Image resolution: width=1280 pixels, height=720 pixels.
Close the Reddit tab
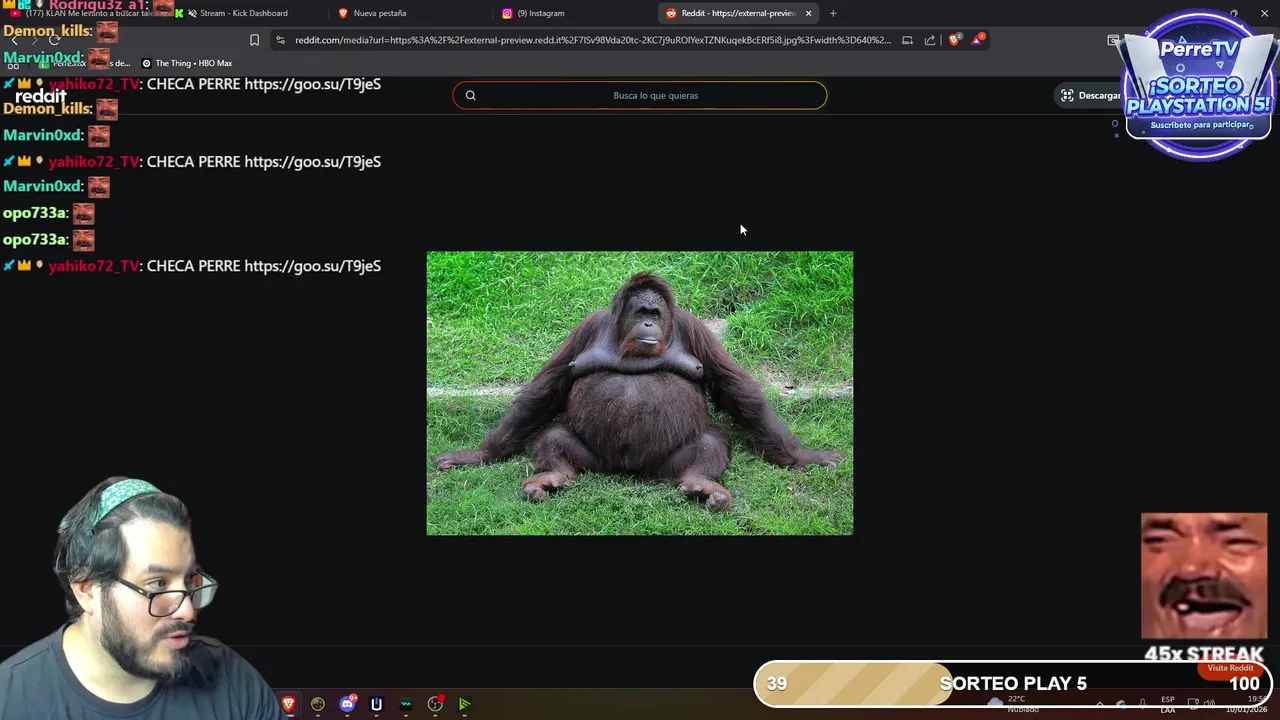coord(808,13)
